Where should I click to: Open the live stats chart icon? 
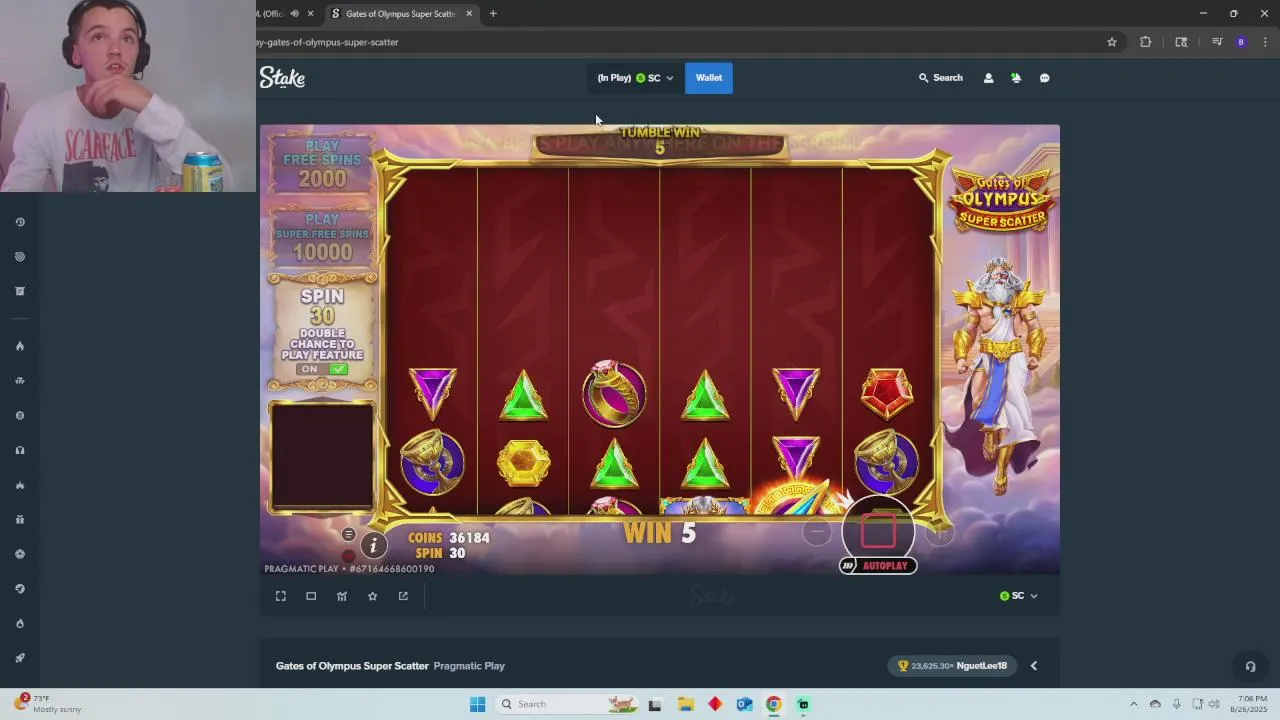[342, 596]
